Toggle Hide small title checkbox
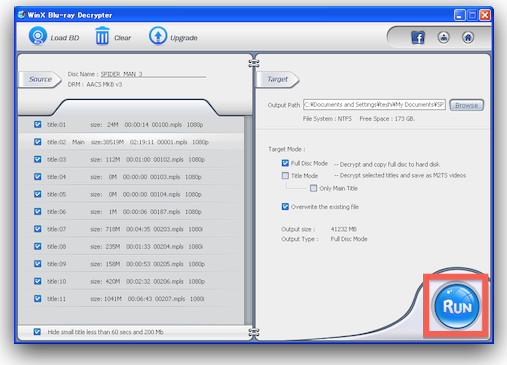This screenshot has width=507, height=365. point(37,332)
